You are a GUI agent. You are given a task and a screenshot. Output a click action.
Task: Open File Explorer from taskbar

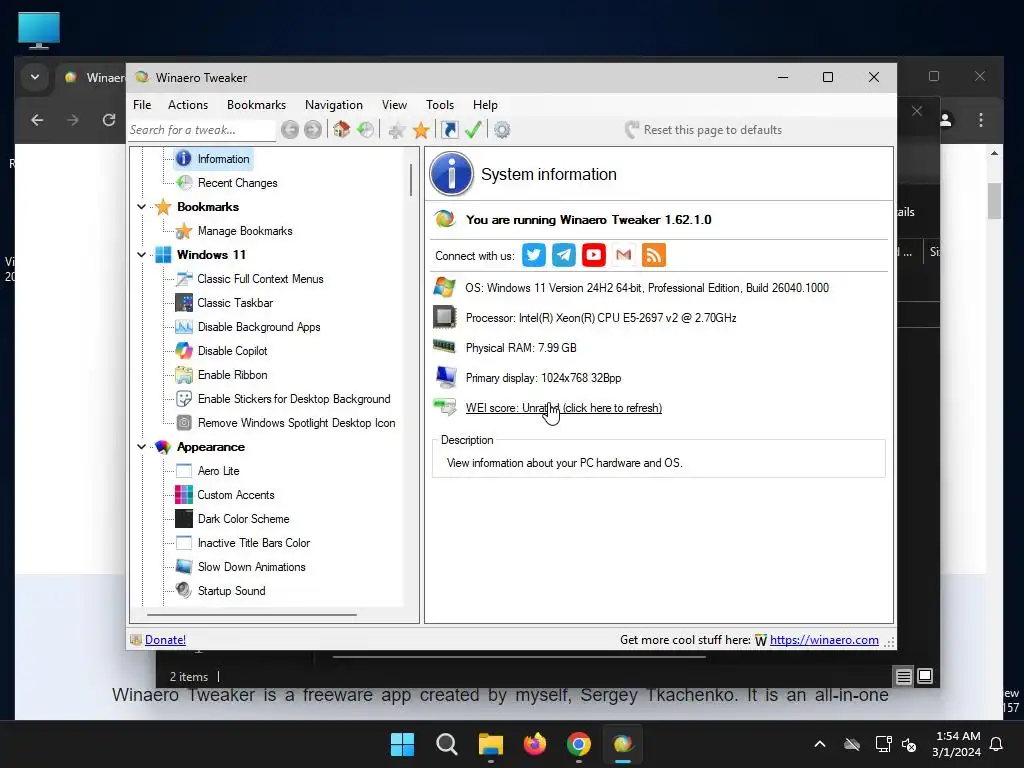(x=490, y=744)
